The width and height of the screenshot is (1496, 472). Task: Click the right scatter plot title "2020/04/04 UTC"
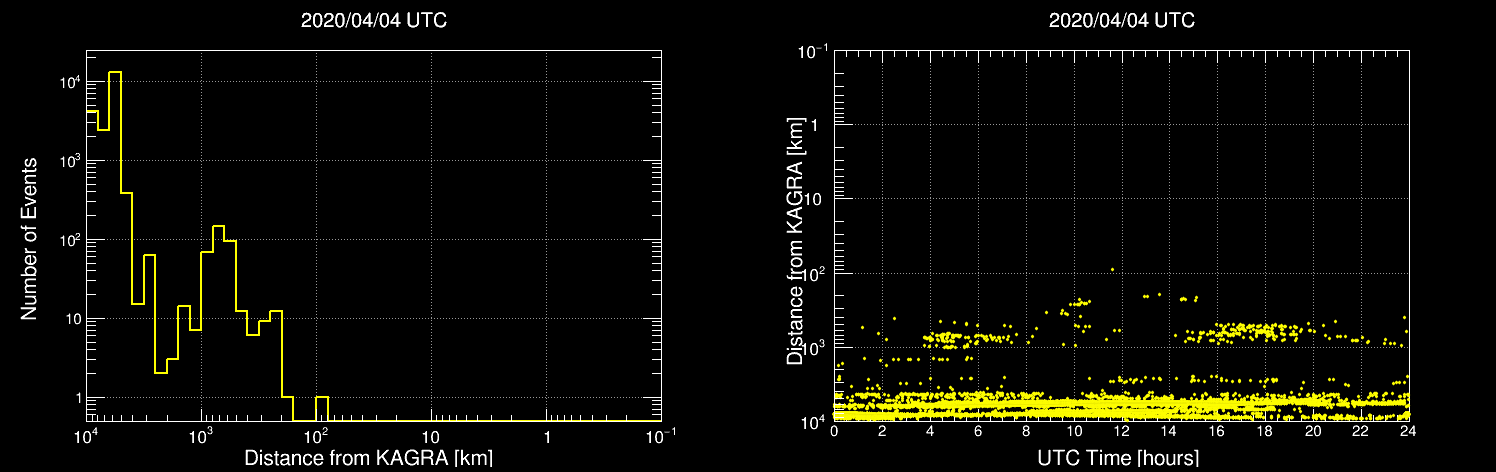click(1121, 21)
